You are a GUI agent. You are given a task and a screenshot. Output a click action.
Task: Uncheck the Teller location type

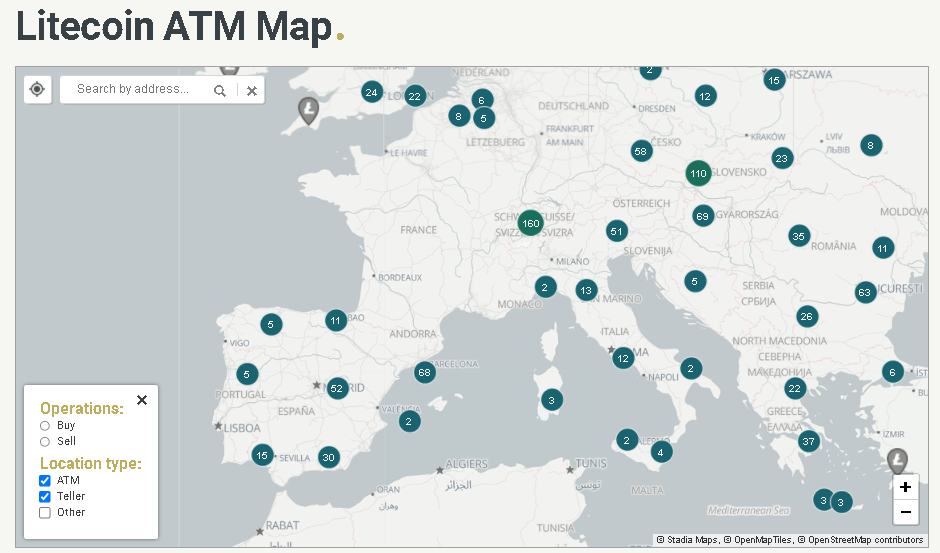[x=45, y=497]
